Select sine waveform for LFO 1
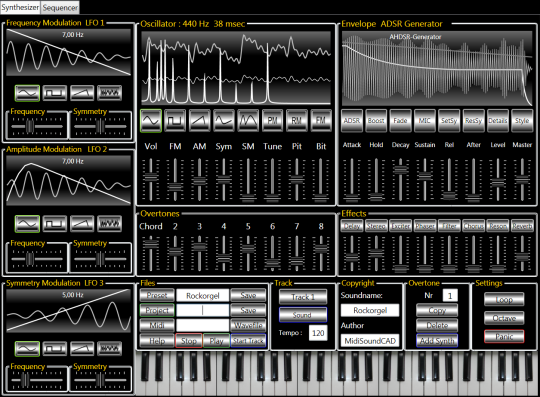Screen dimensions: 540x397 27,93
